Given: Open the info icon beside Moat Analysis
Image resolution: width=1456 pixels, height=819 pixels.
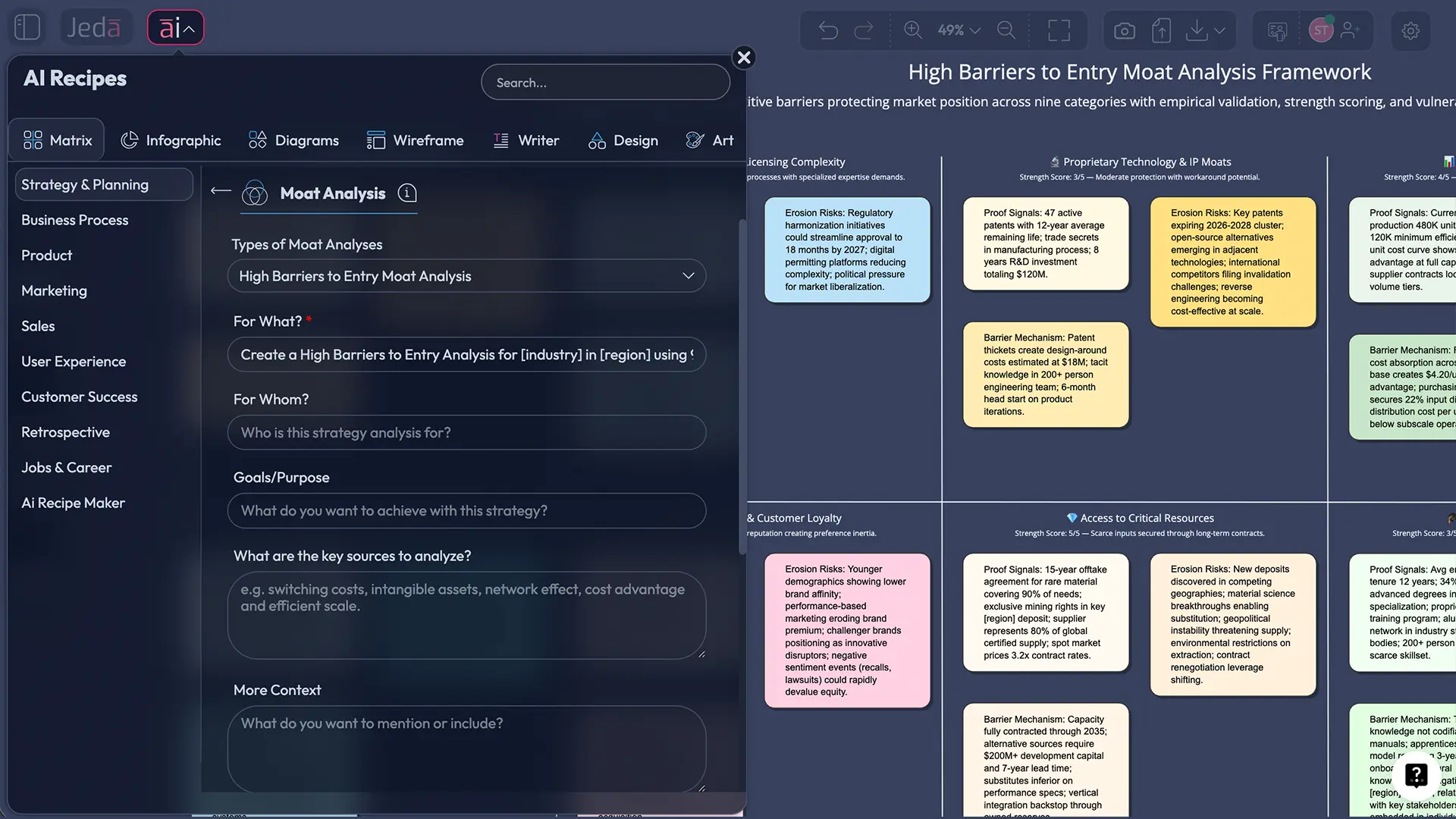Looking at the screenshot, I should click(407, 193).
